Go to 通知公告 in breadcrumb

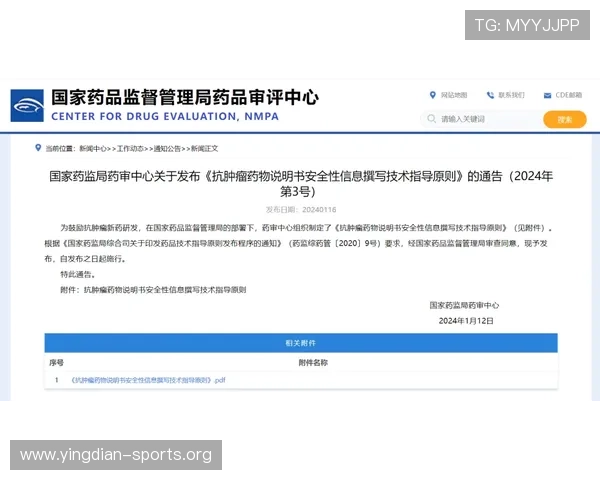(x=167, y=149)
